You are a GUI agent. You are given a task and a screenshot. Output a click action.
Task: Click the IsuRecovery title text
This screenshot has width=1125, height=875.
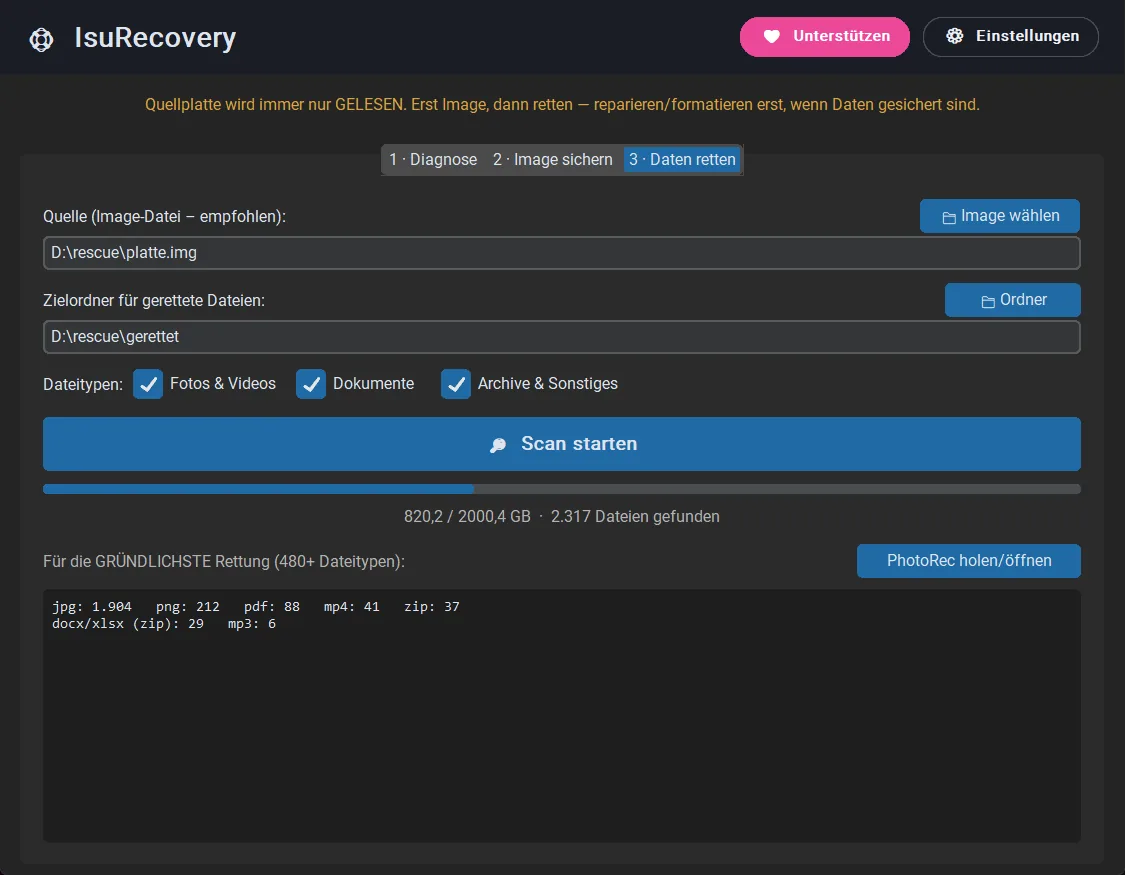pos(155,38)
